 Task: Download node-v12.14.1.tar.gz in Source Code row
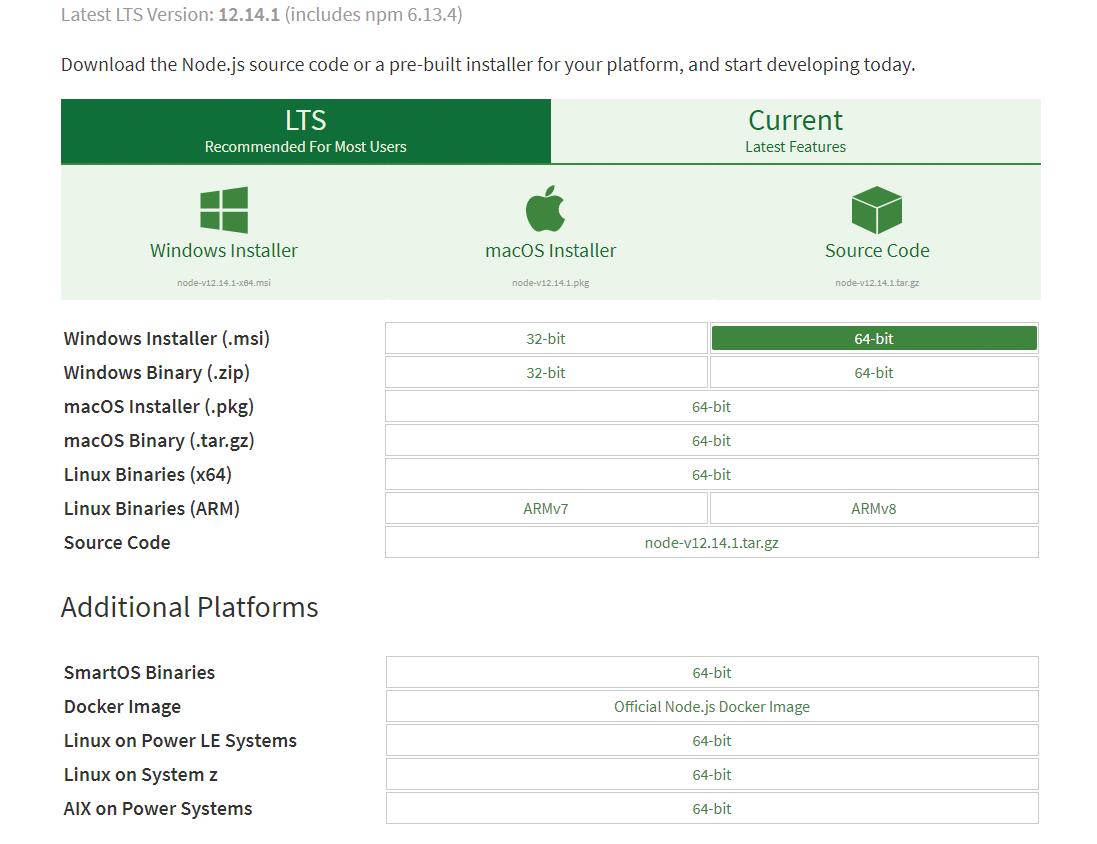(x=712, y=542)
